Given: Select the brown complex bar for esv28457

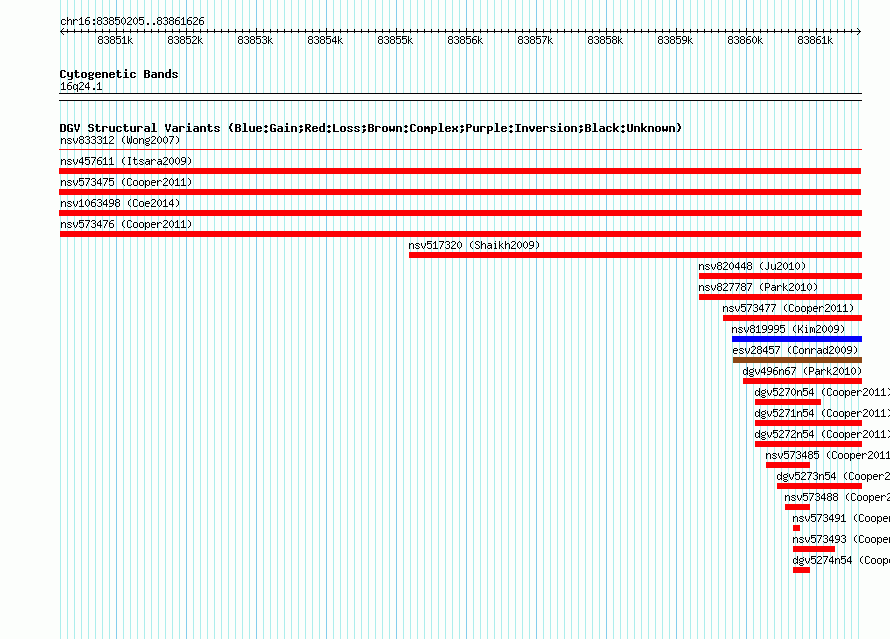Looking at the screenshot, I should point(797,360).
